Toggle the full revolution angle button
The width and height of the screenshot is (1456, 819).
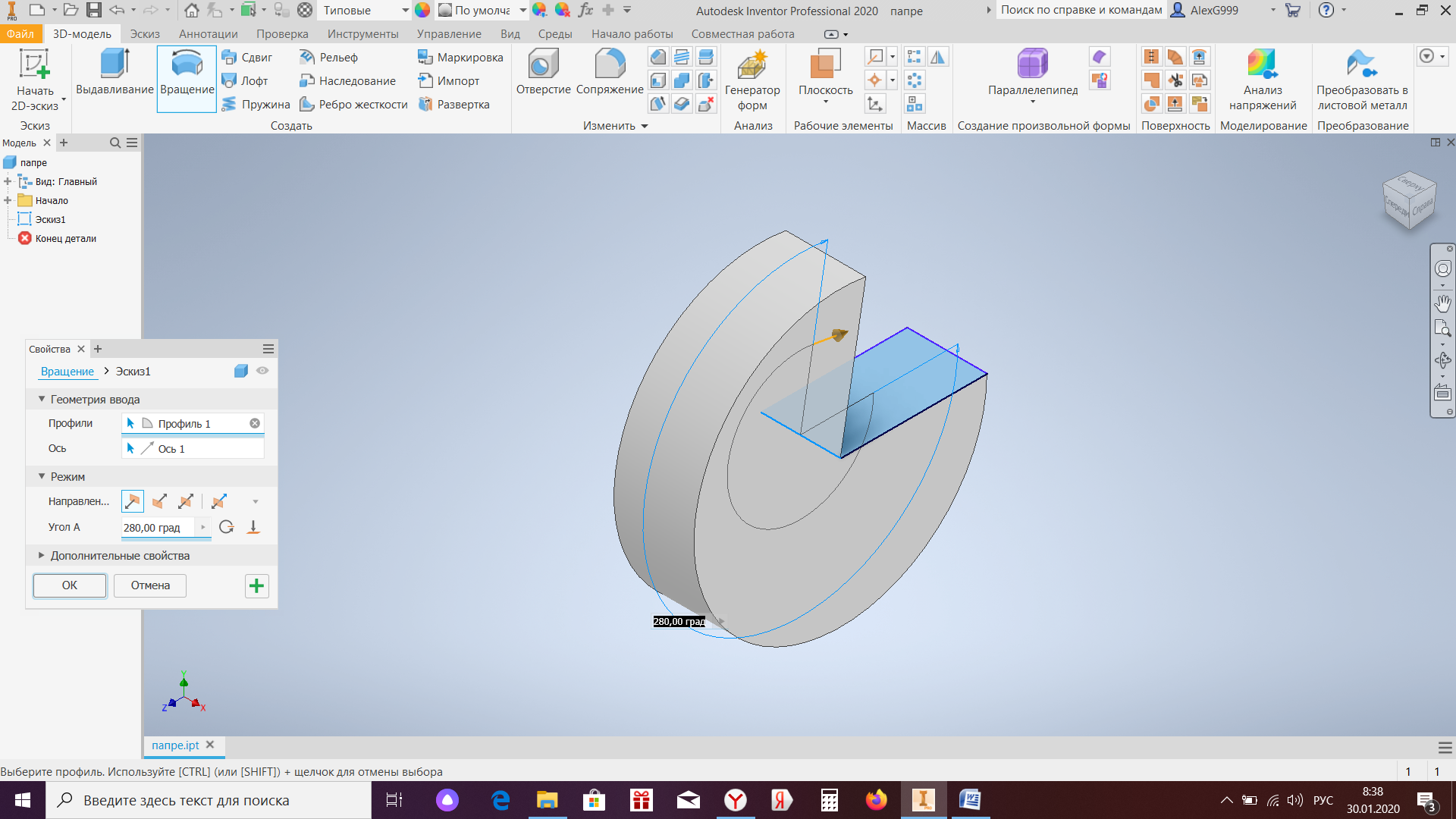226,527
